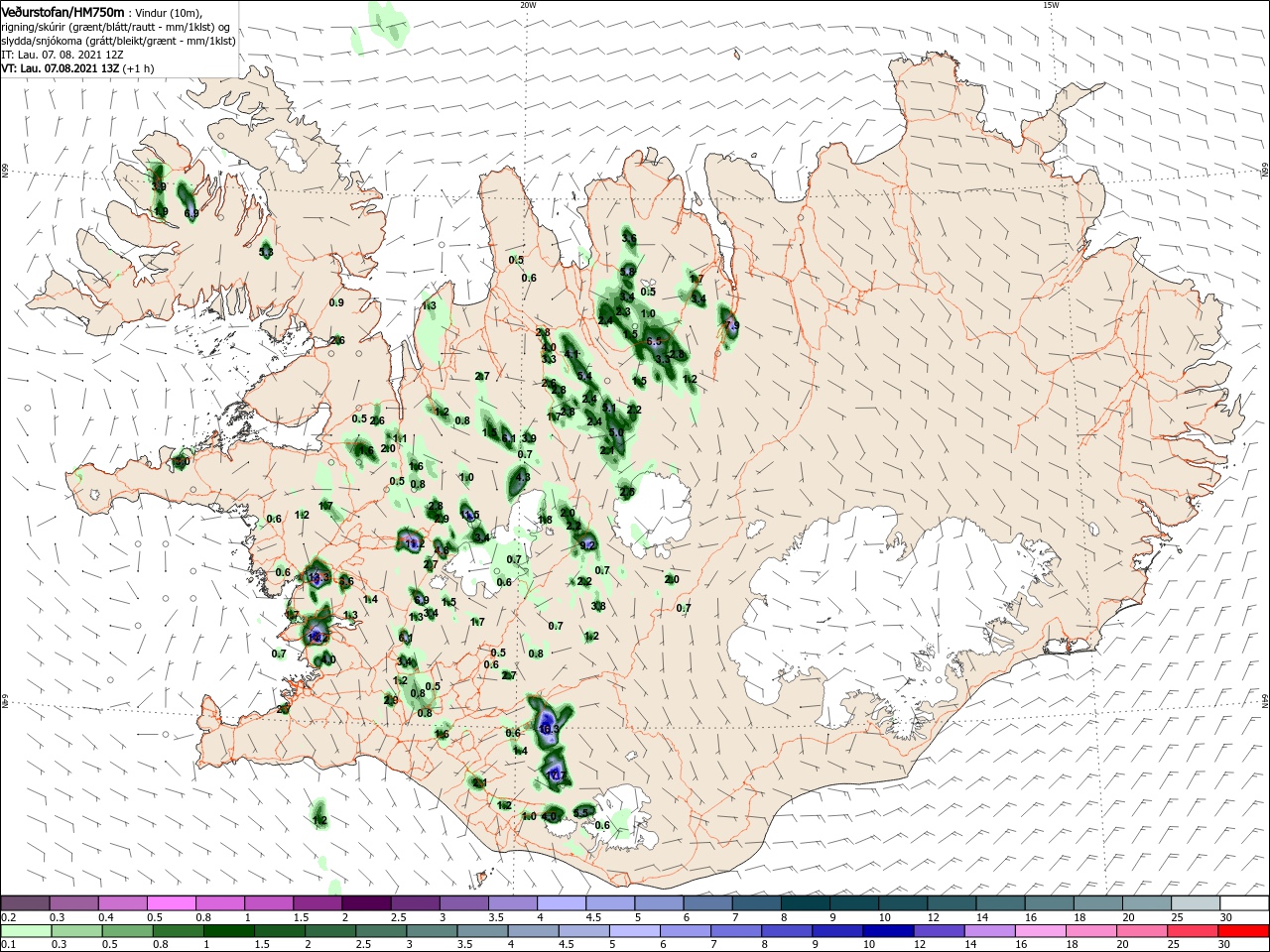Select the pale blue 4 swatch in top legend row
1270x952 pixels.
[560, 902]
